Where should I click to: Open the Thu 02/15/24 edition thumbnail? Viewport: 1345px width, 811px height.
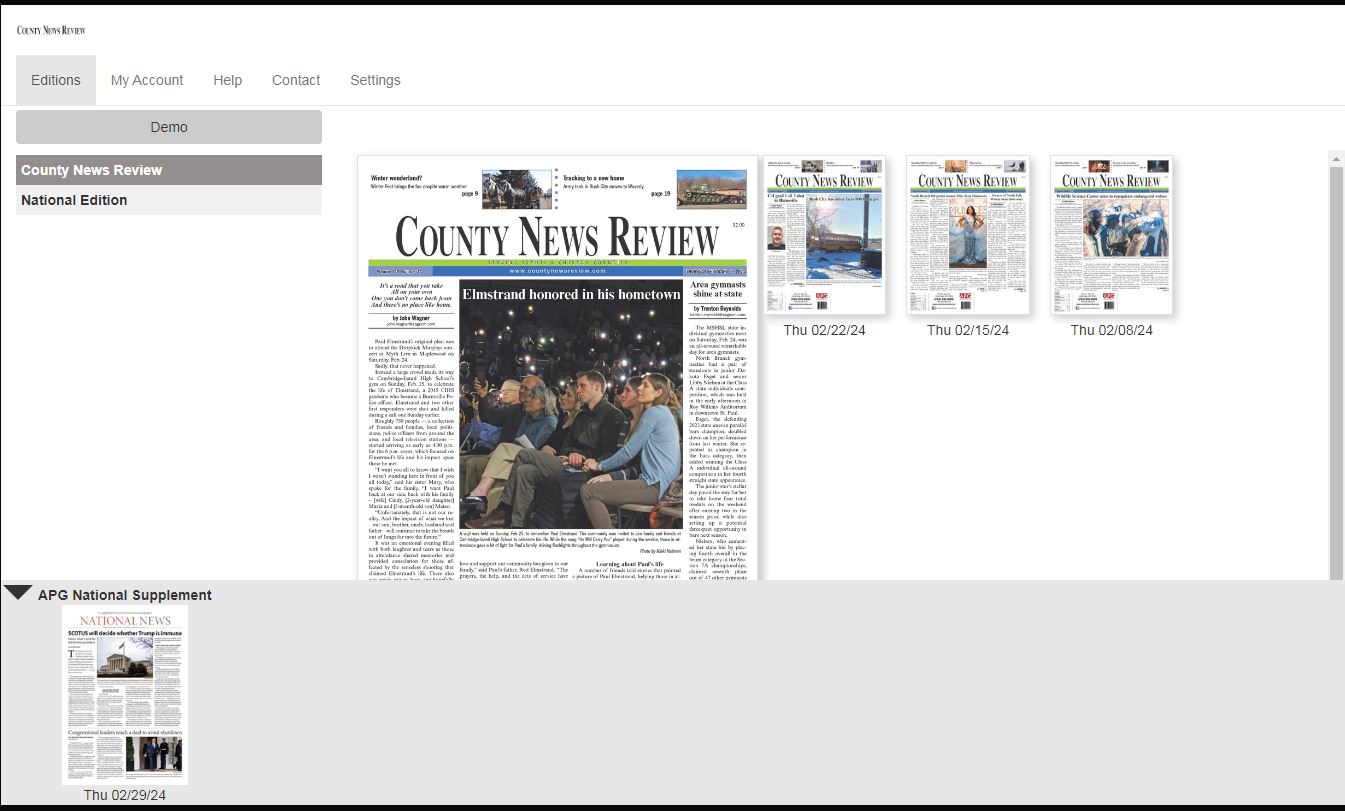(x=968, y=236)
